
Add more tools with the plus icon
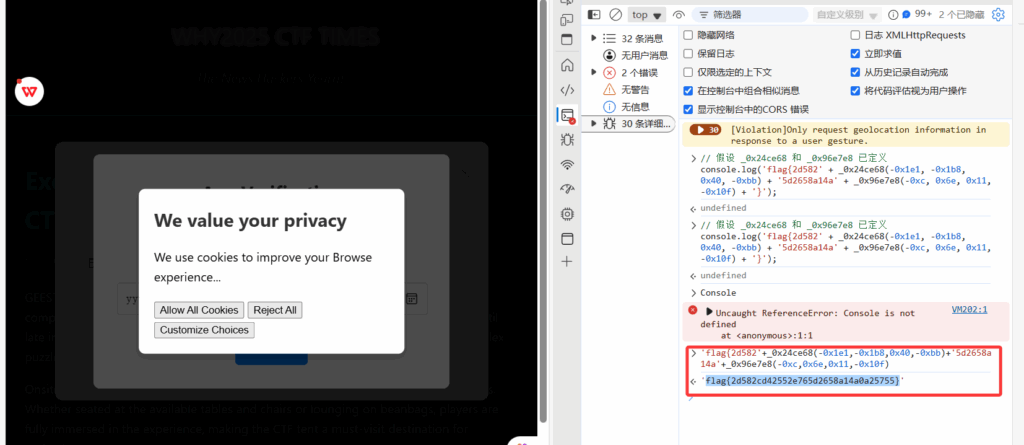pos(567,262)
